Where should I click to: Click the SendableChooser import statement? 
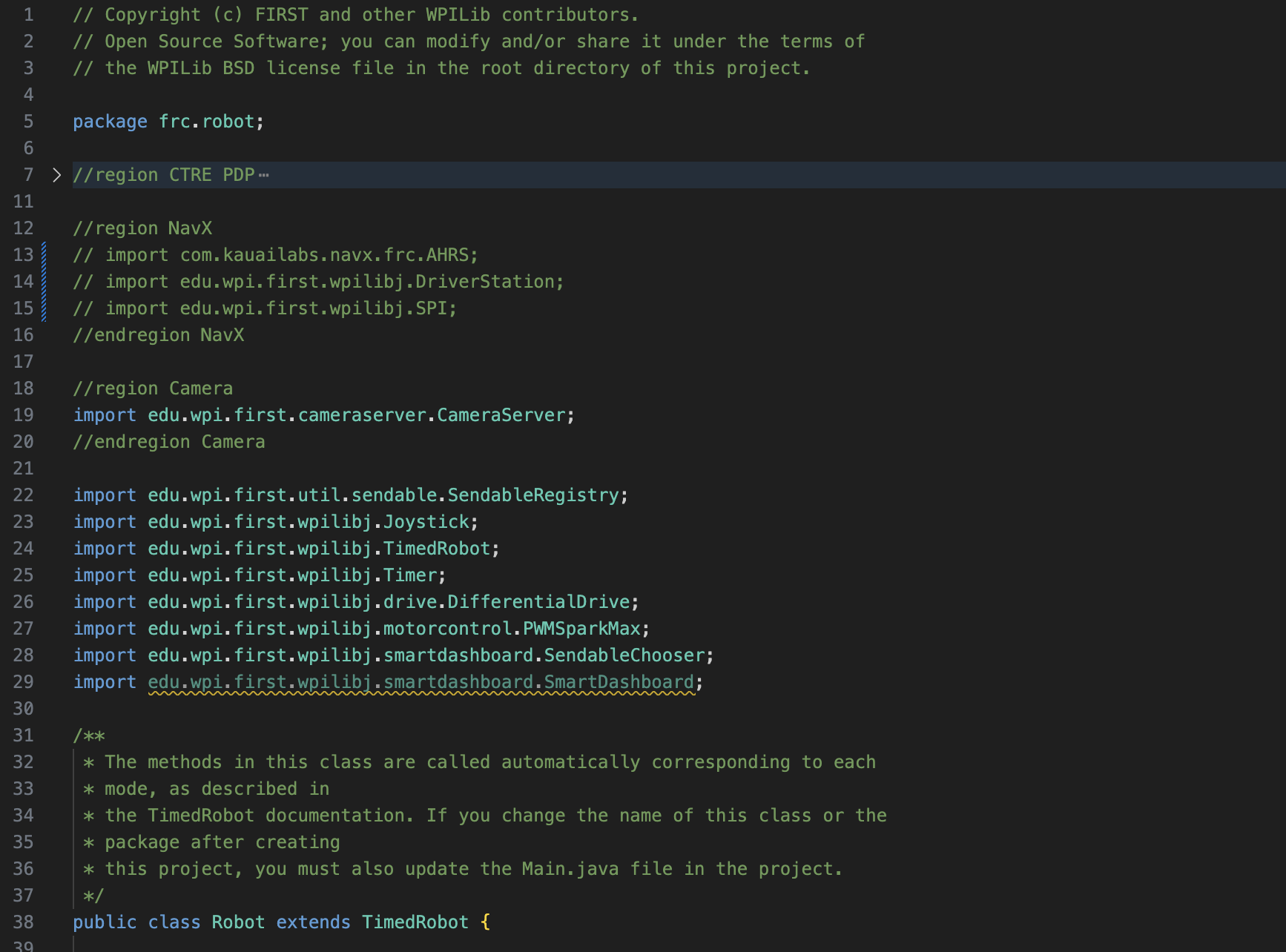[x=392, y=655]
